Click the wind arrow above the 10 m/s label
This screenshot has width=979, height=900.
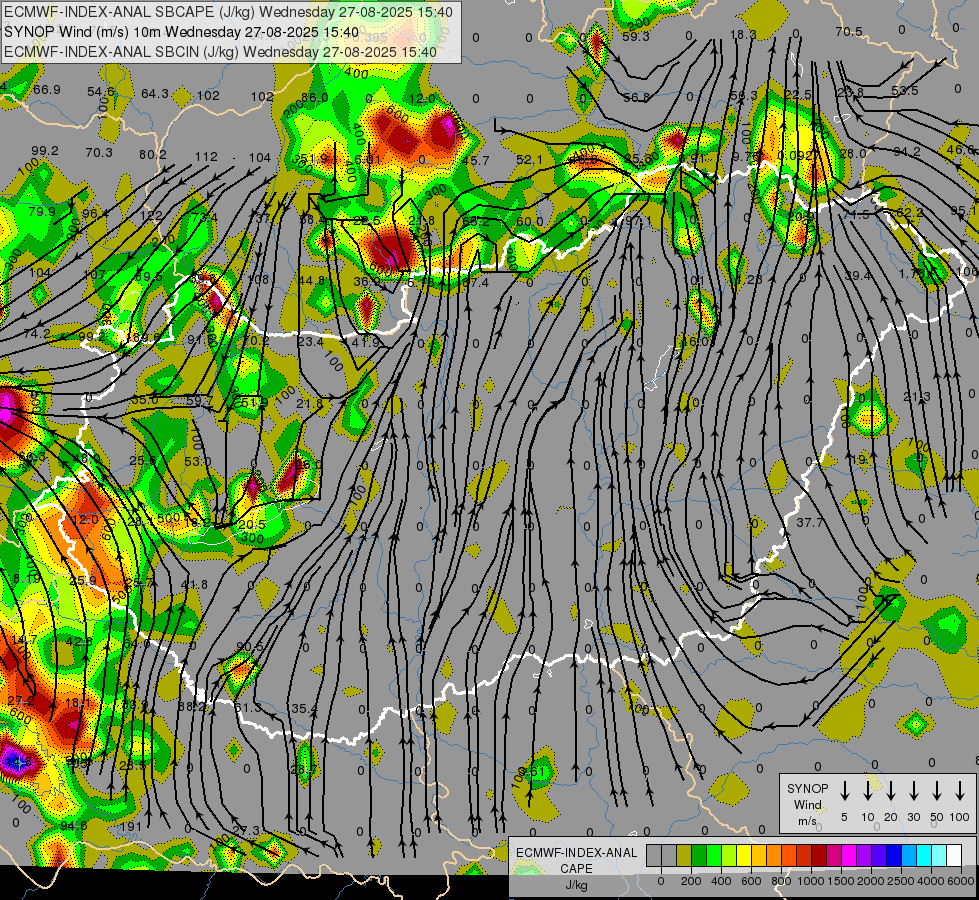(868, 790)
